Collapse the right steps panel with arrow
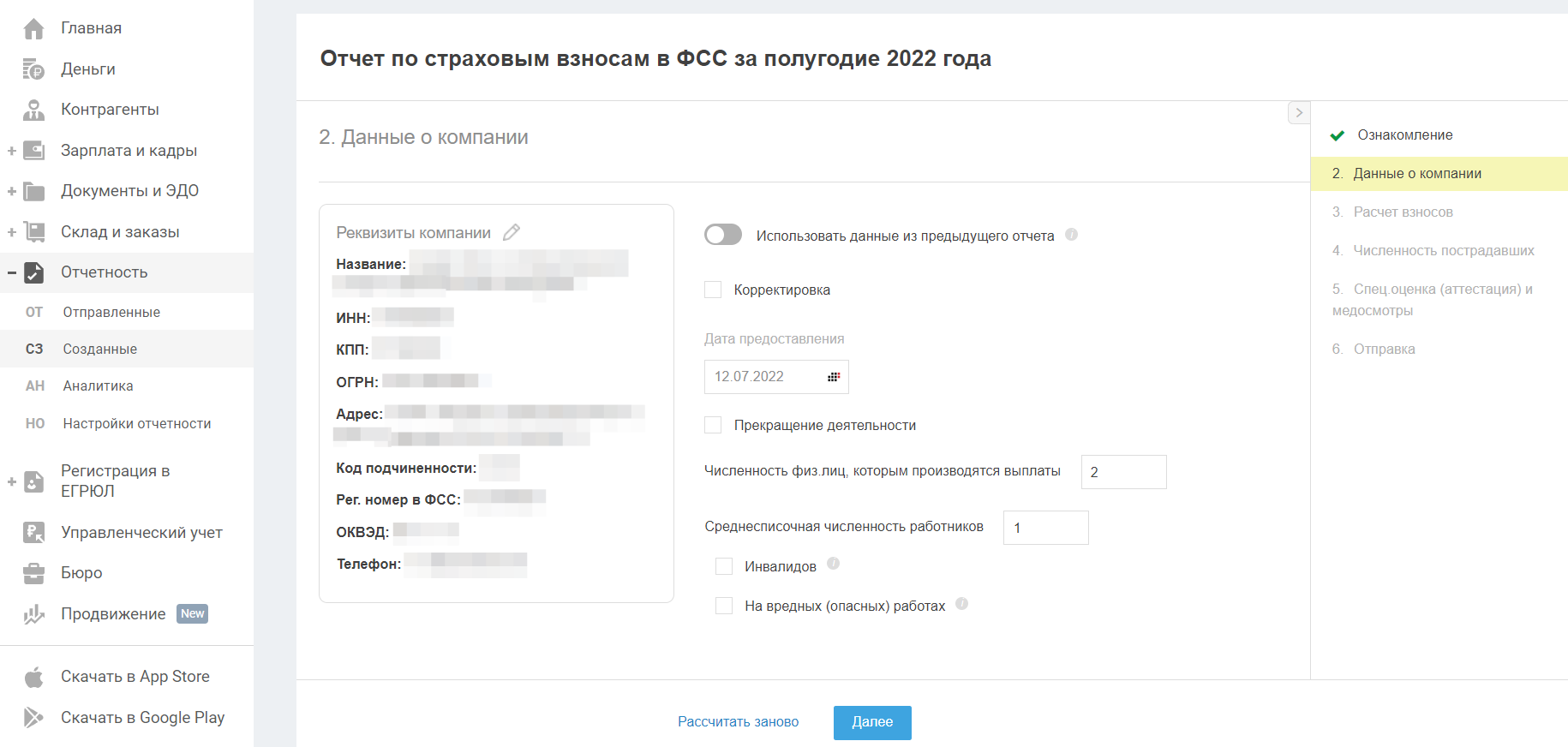This screenshot has width=1568, height=747. [1299, 112]
